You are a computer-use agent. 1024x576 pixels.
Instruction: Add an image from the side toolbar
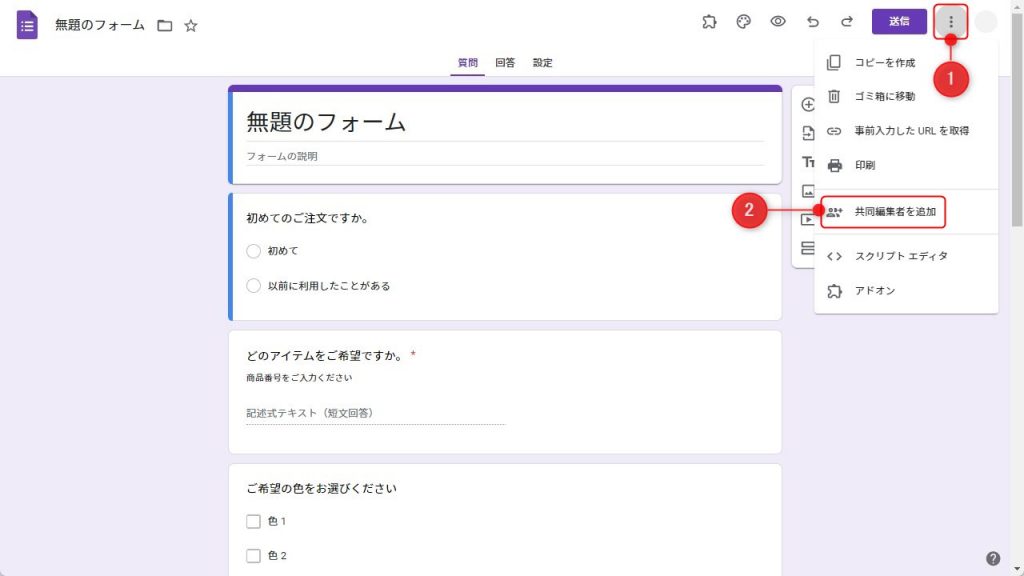[x=808, y=191]
